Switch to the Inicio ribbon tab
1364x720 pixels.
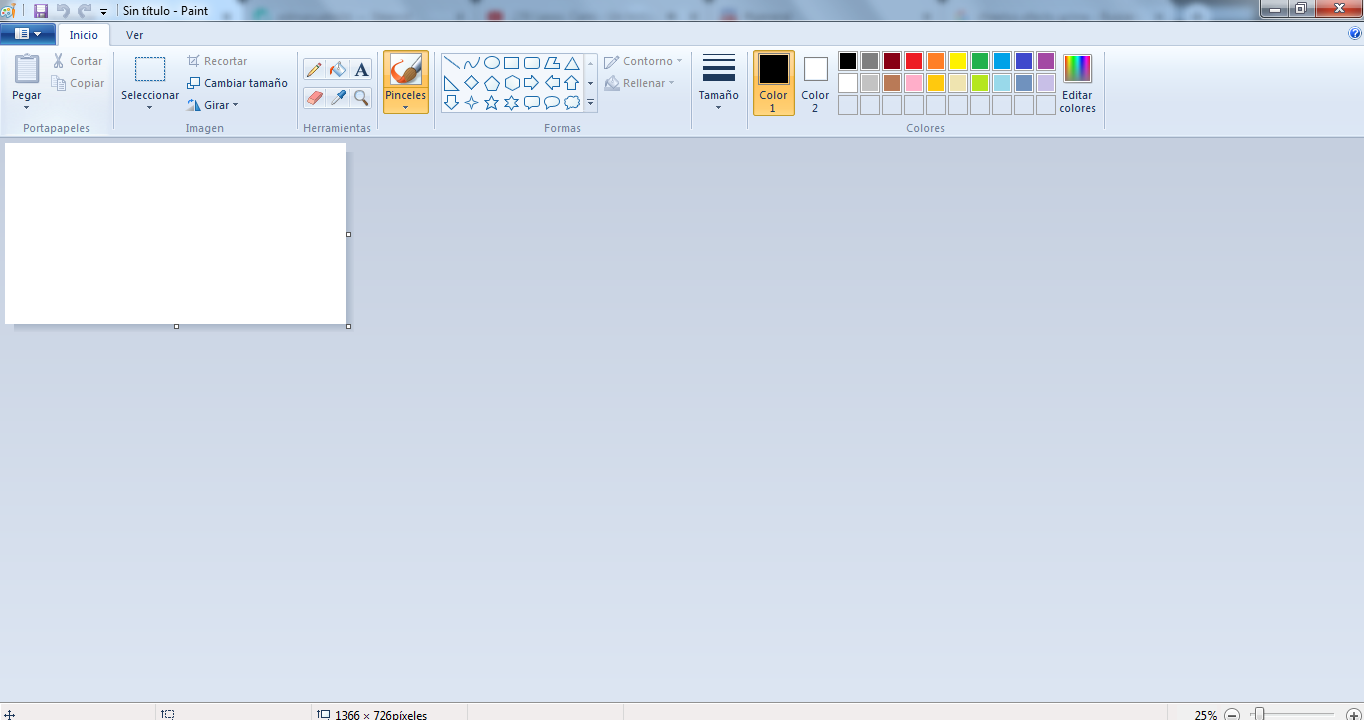[84, 35]
